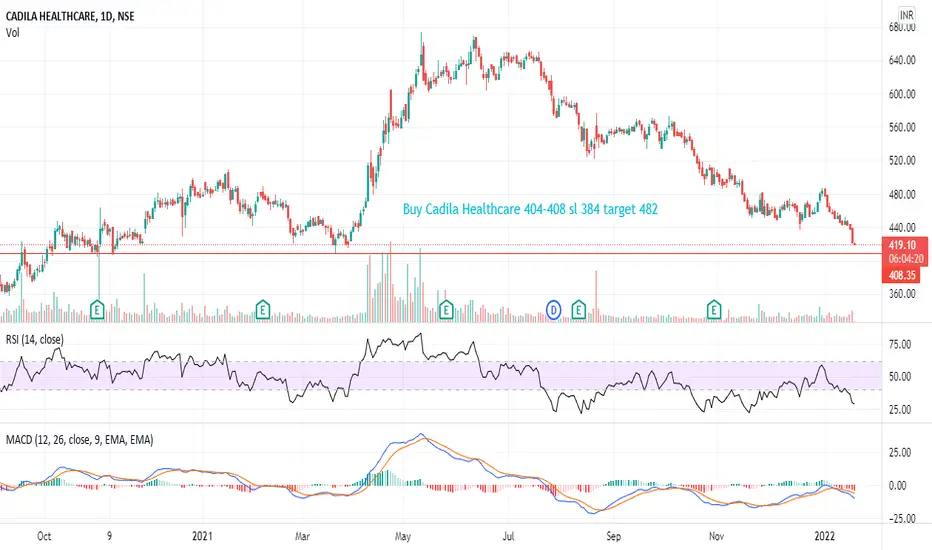Click the 640.00 price axis label
The height and width of the screenshot is (550, 932).
902,60
